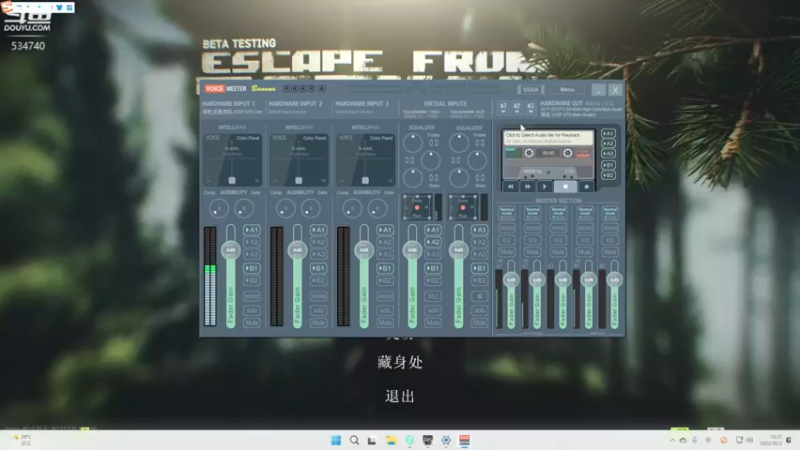800x450 pixels.
Task: Enable EQ on the A2 master bus
Action: click(533, 240)
